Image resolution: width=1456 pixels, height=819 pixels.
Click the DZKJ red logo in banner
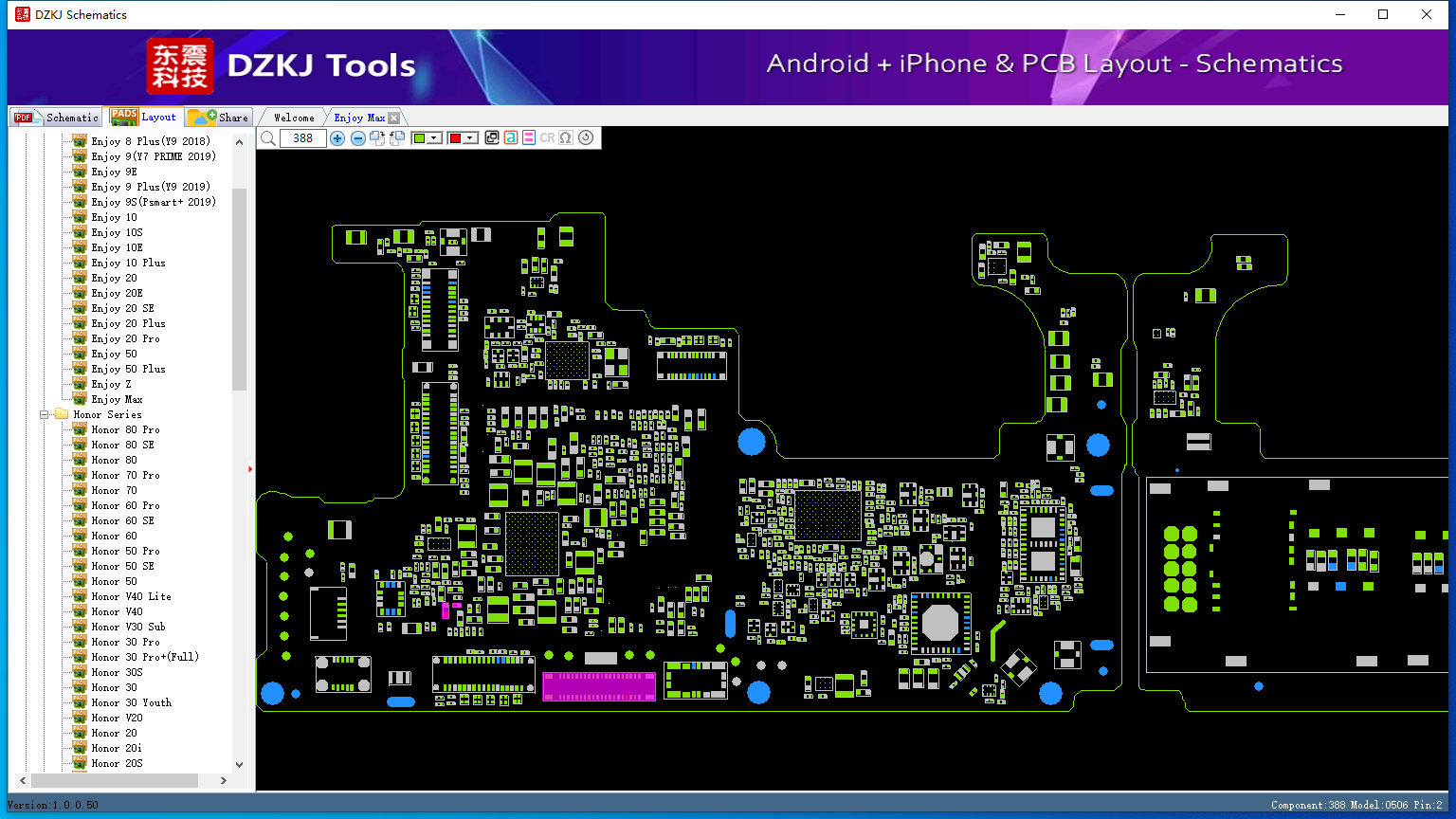click(x=180, y=65)
